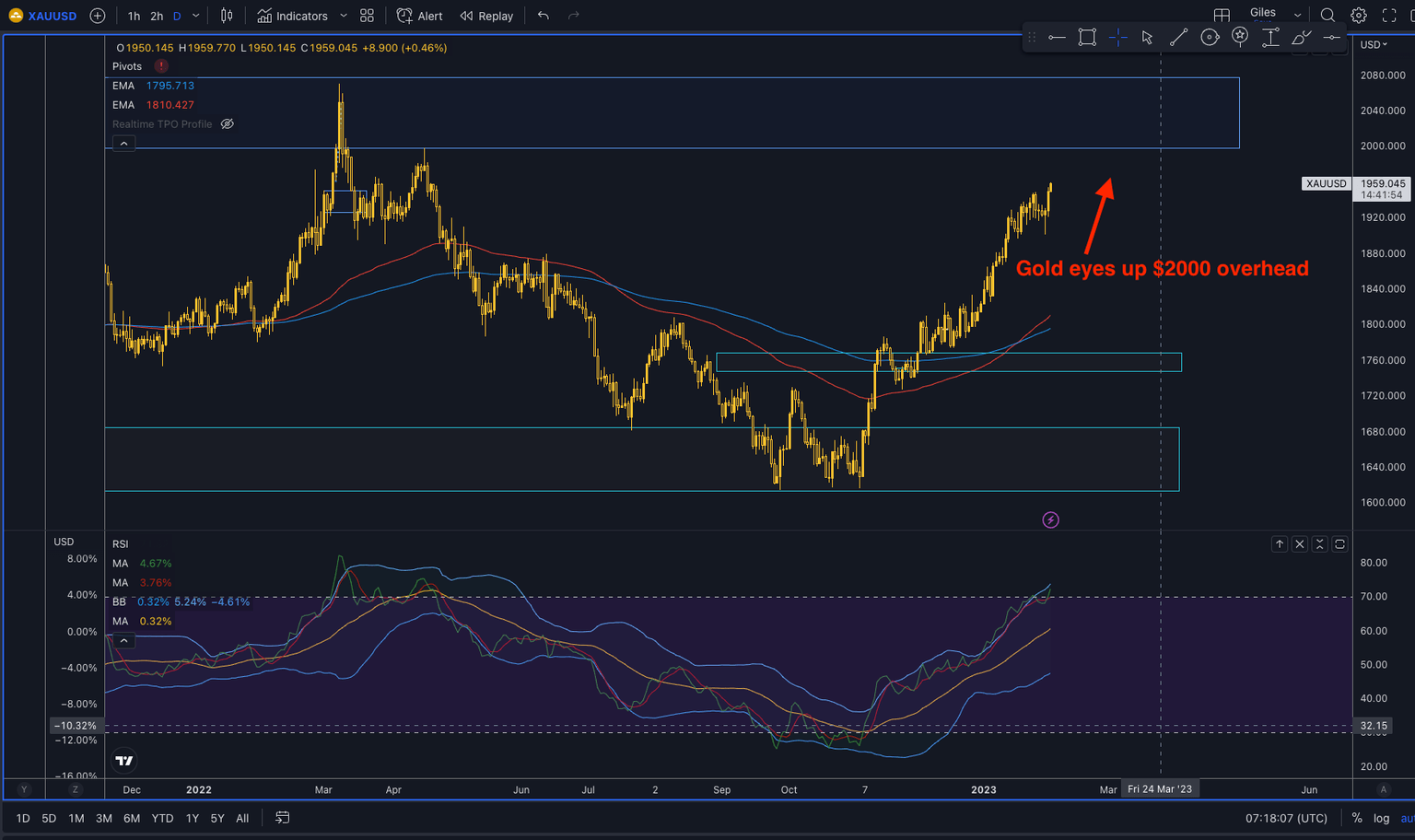Collapse the main chart indicator legend
1415x840 pixels.
click(x=123, y=144)
